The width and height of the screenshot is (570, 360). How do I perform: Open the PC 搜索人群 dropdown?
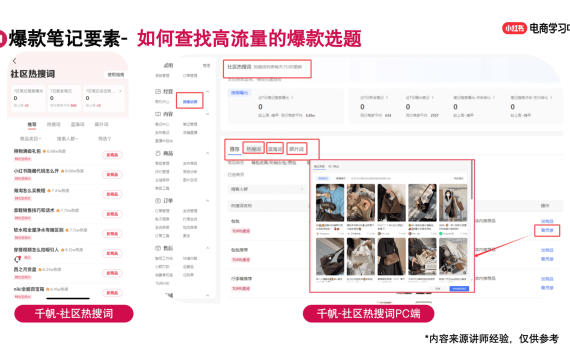pos(267,189)
